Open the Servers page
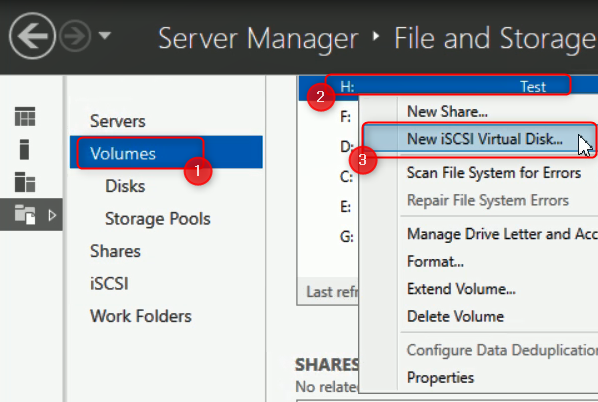 pyautogui.click(x=117, y=121)
